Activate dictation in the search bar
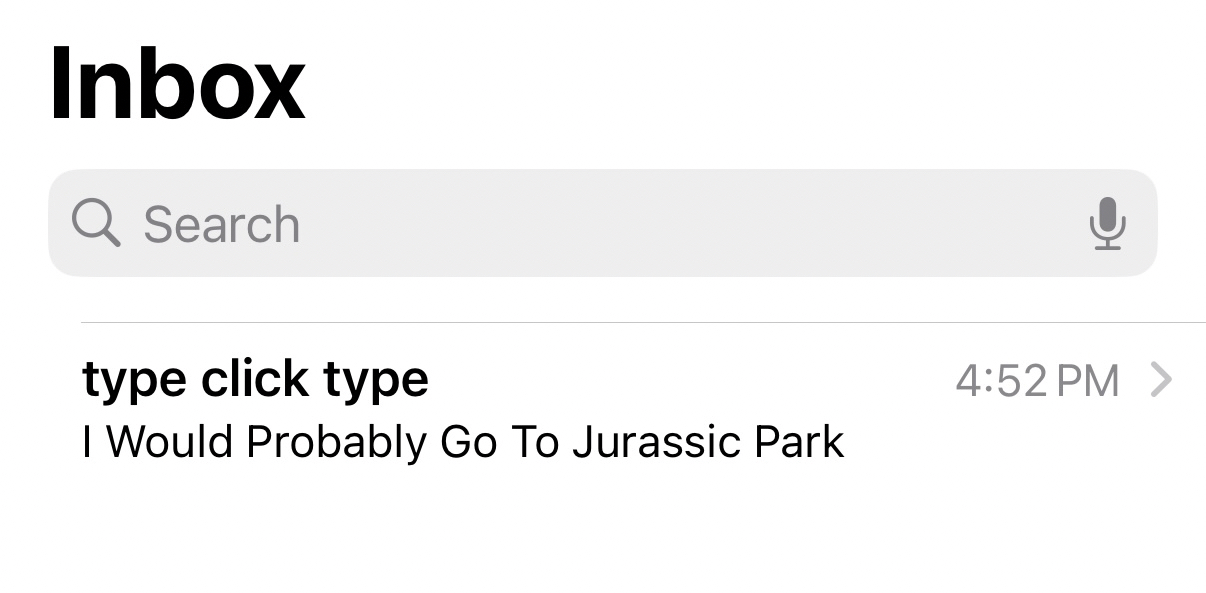The width and height of the screenshot is (1206, 593). click(x=1107, y=223)
